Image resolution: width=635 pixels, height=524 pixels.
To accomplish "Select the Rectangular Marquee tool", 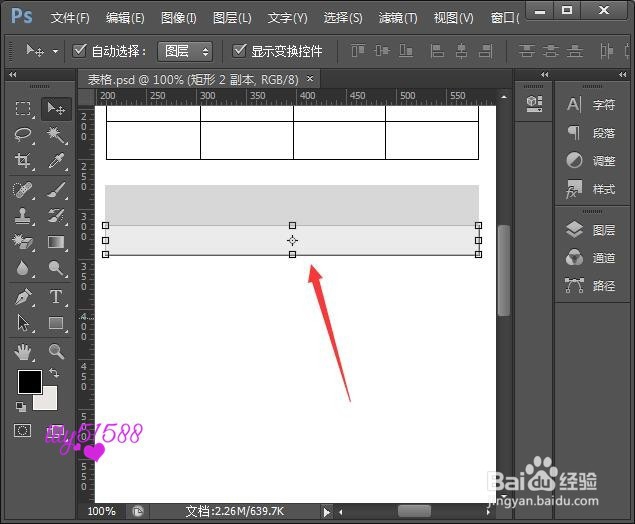I will click(23, 109).
